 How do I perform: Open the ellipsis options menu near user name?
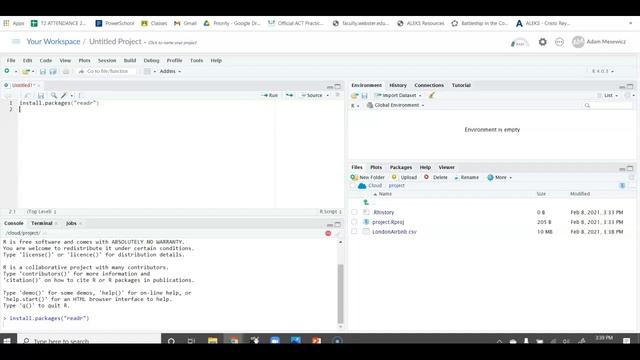click(559, 42)
